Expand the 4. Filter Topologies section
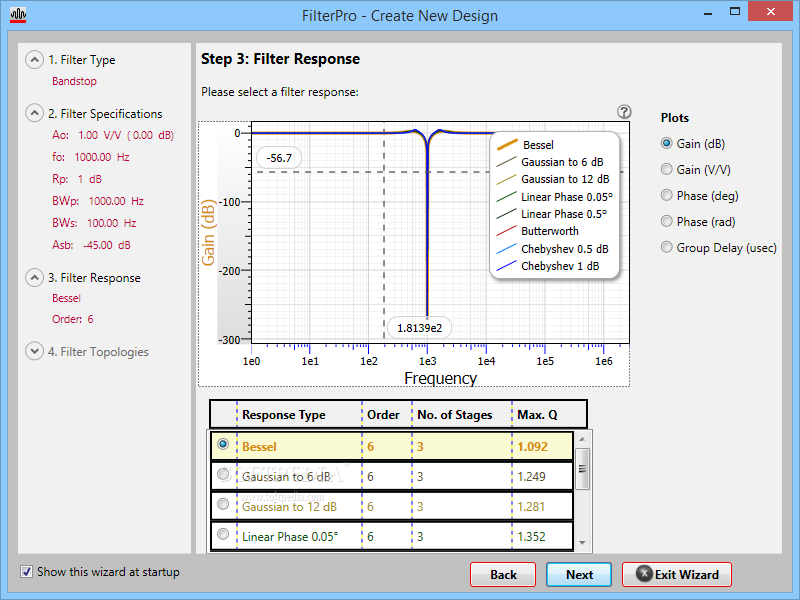The width and height of the screenshot is (800, 600). (x=34, y=352)
